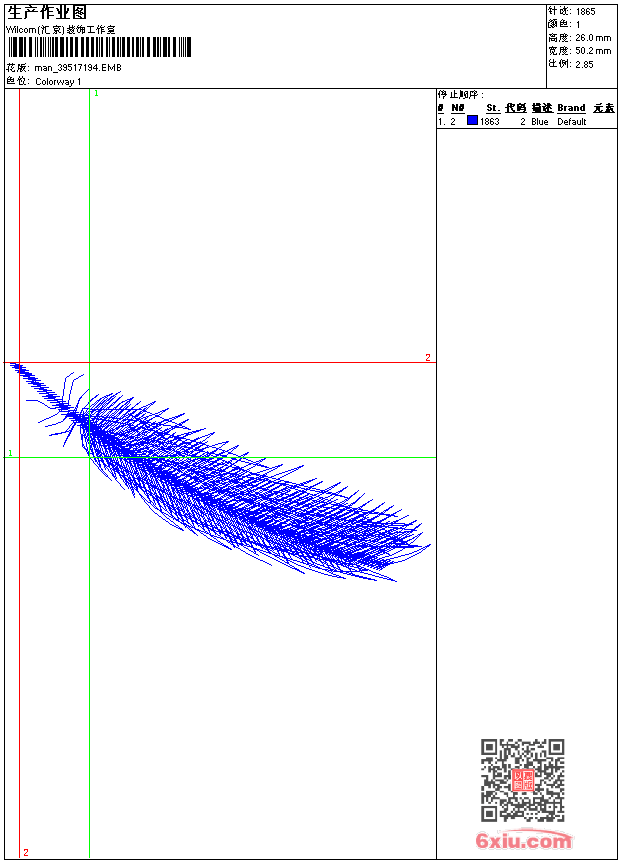Viewport: 620px width, 860px height.
Task: Click the St. column header
Action: 493,108
